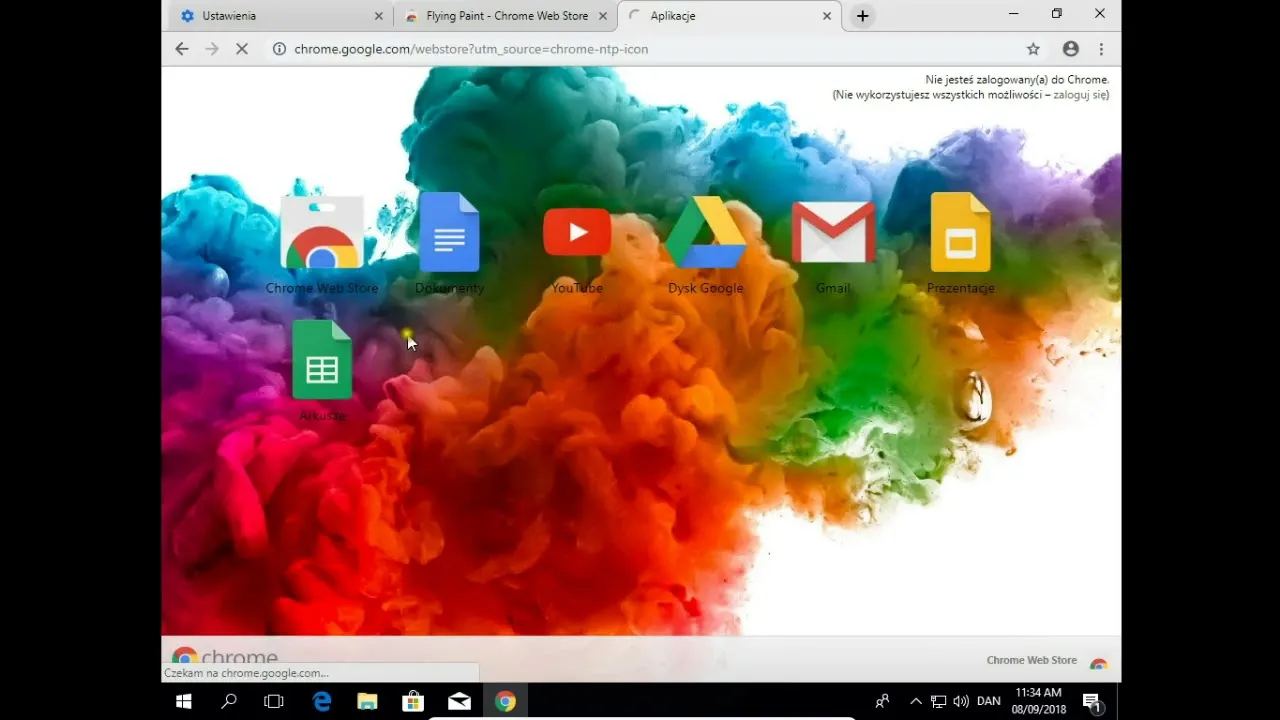The height and width of the screenshot is (720, 1280).
Task: Open the Dysk Google app icon
Action: click(706, 232)
